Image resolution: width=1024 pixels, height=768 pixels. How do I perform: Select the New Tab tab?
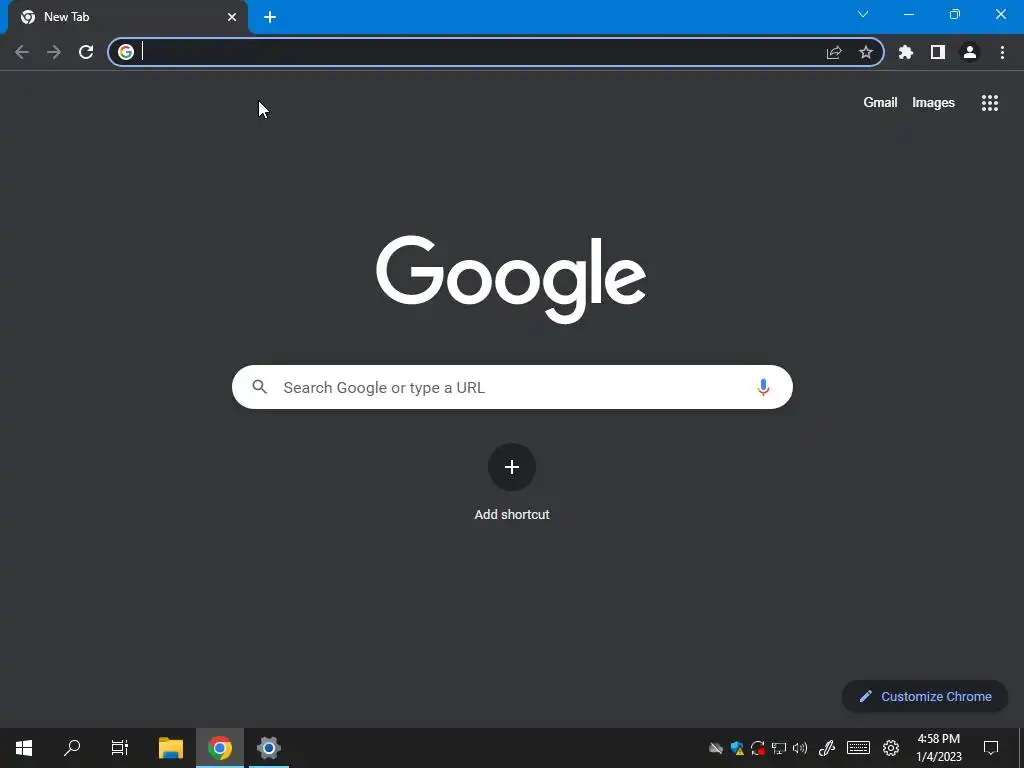tap(128, 17)
